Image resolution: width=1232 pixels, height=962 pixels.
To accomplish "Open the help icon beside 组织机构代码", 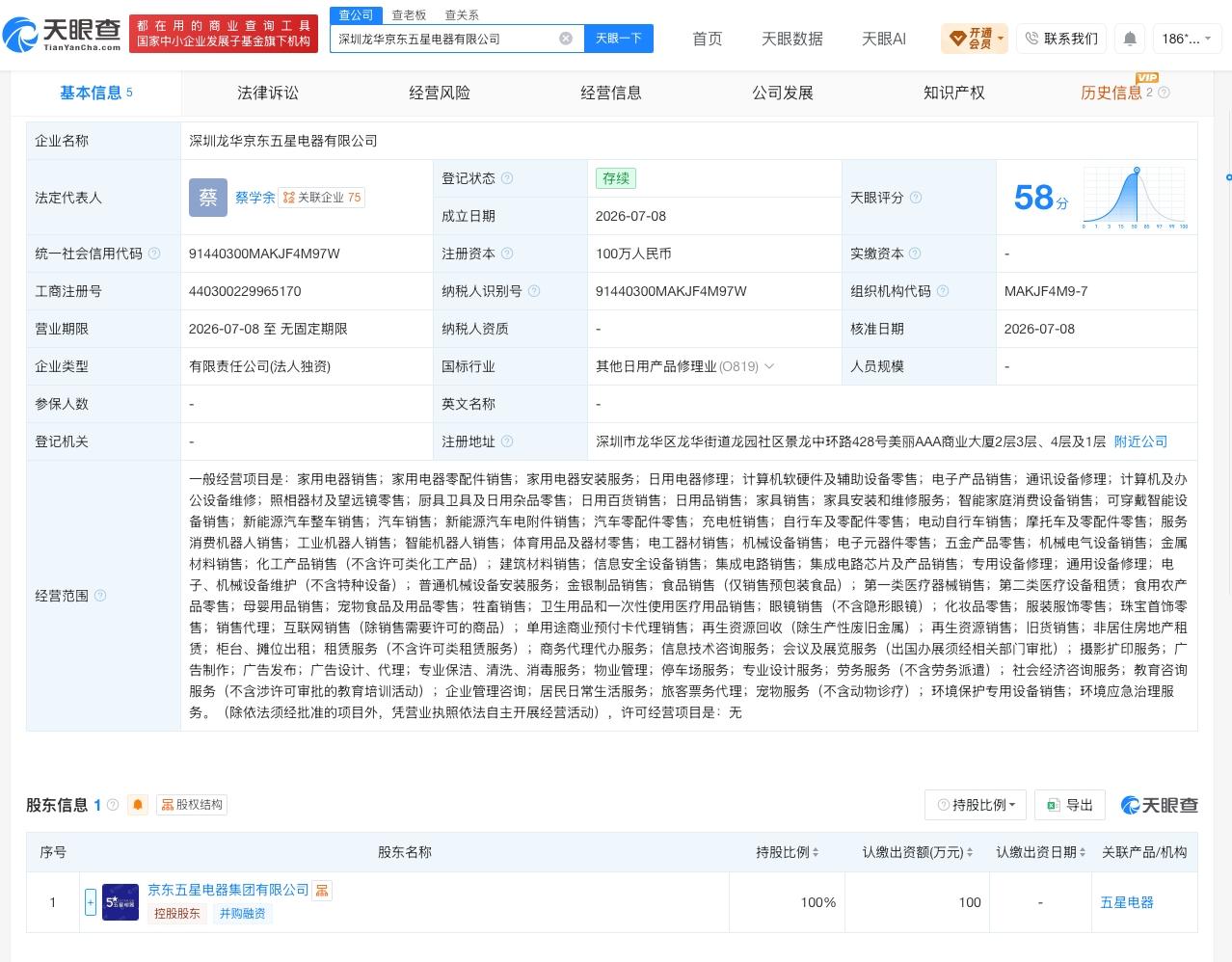I will click(x=943, y=291).
